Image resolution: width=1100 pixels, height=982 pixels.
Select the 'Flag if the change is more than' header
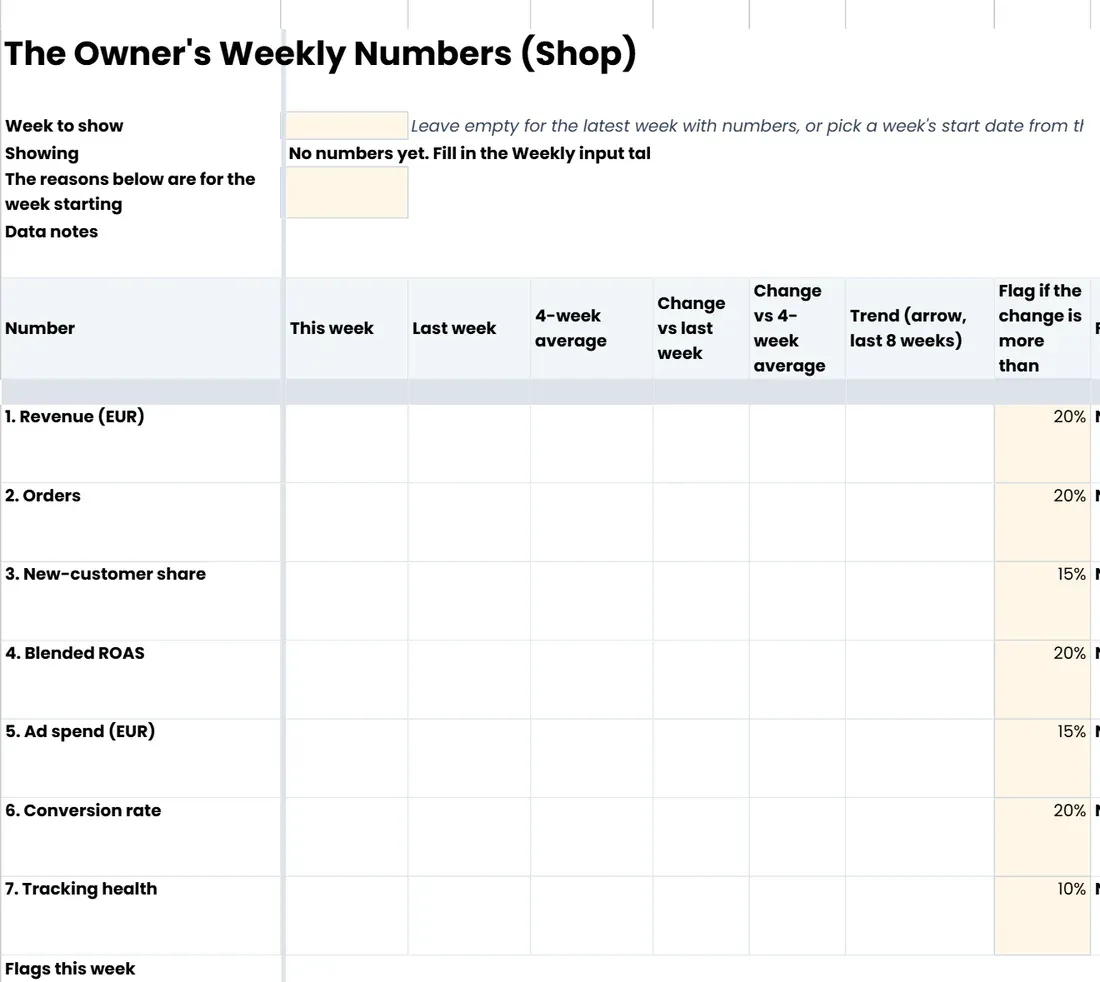[x=1042, y=328]
